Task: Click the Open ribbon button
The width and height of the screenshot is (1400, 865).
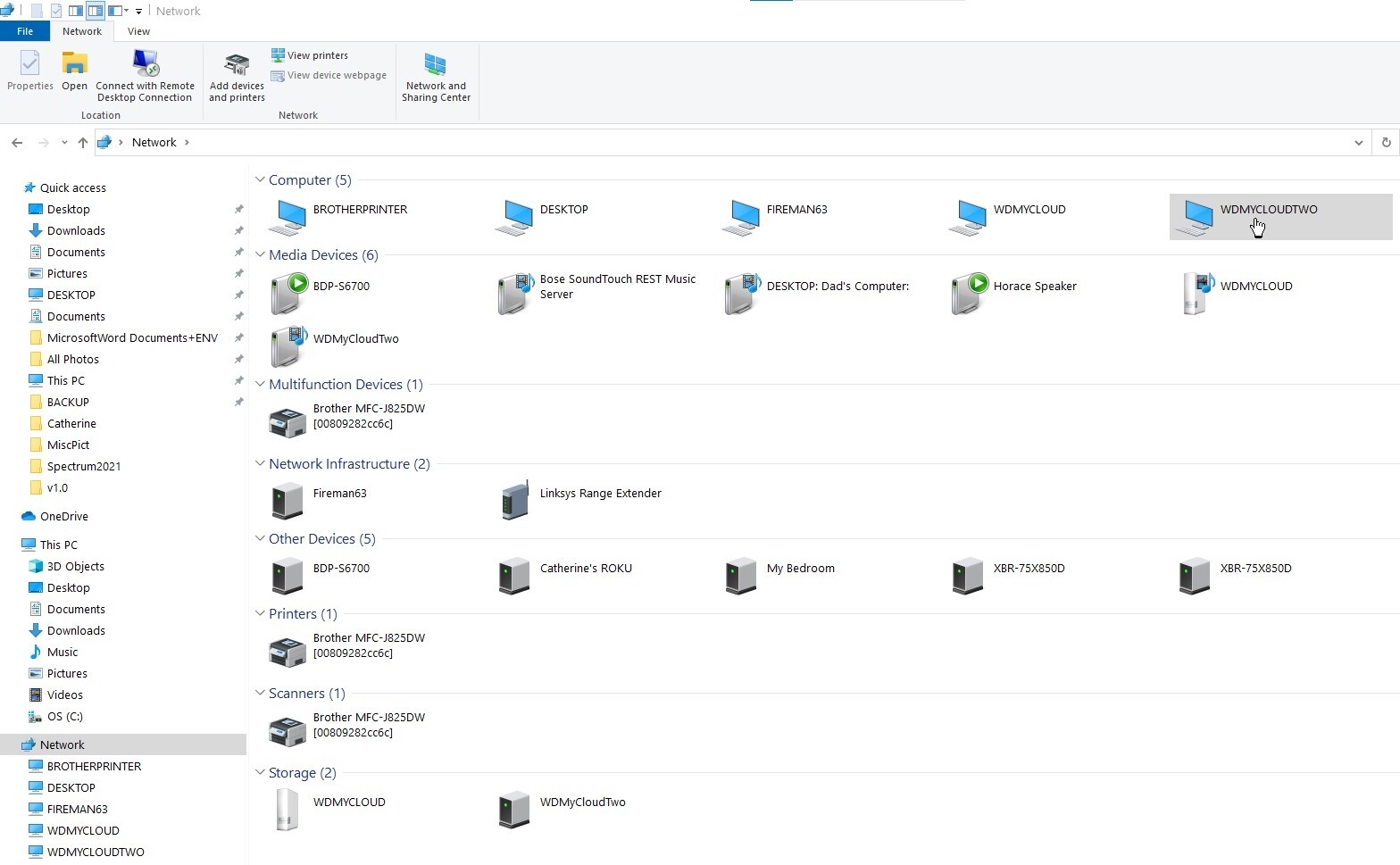Action: click(x=74, y=70)
